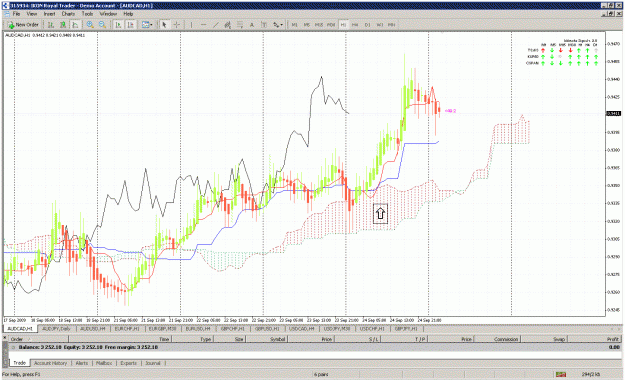Switch to USDJPY,M30 chart tab
This screenshot has height=380, width=625.
click(337, 329)
